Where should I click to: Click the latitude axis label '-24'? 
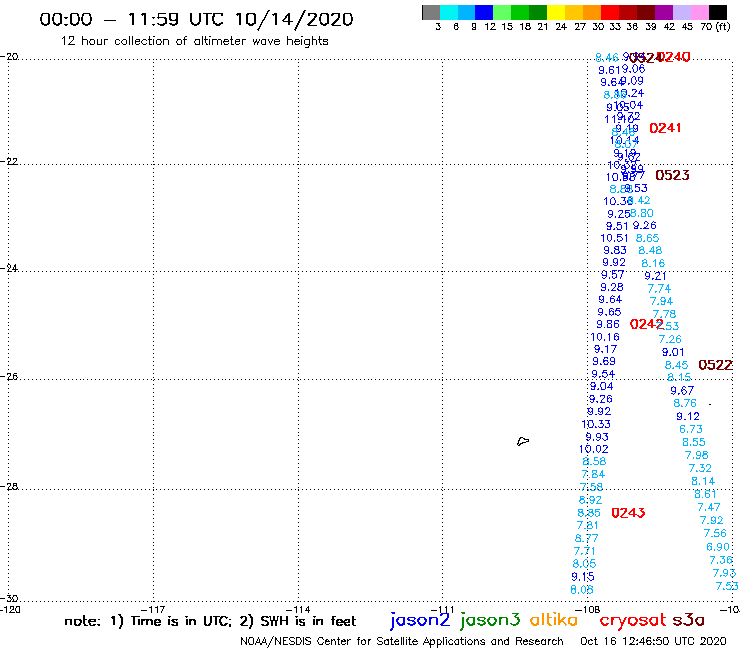[x=9, y=268]
